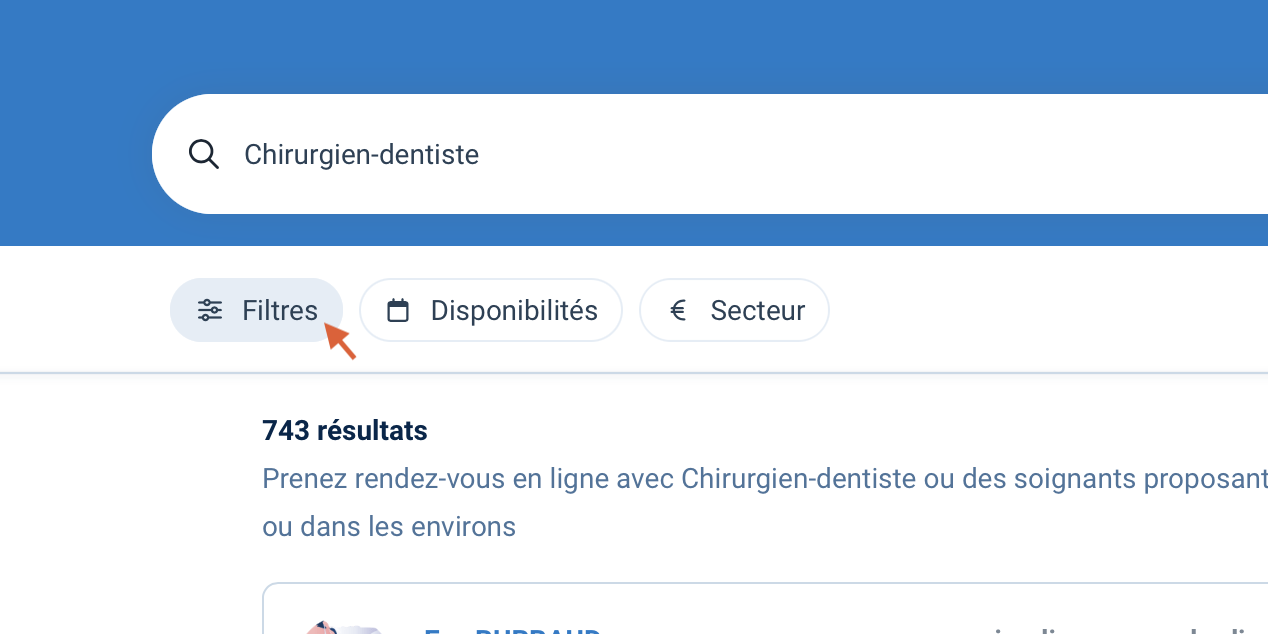1268x634 pixels.
Task: Click the 743 résultats heading
Action: coord(345,431)
